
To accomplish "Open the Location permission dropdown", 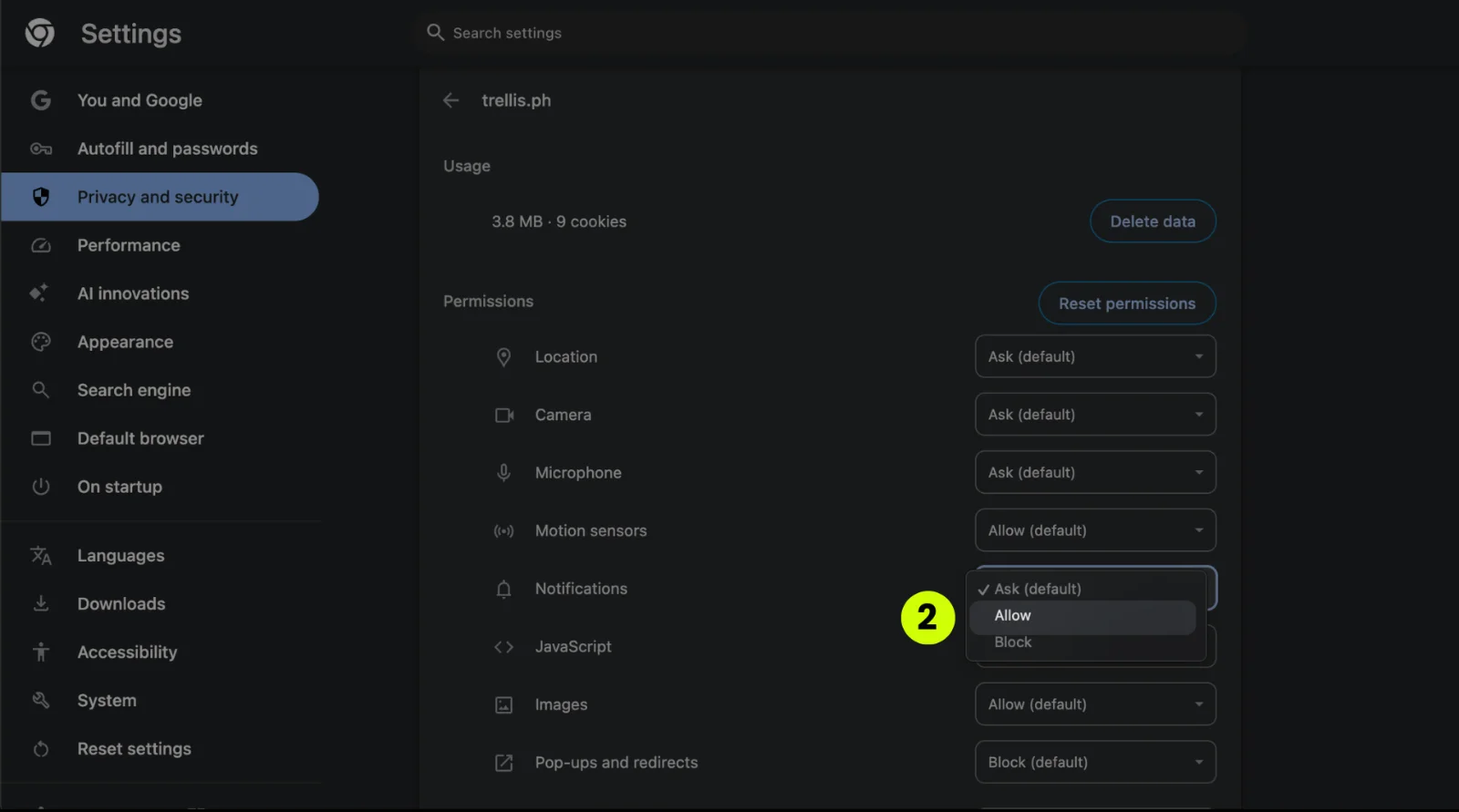I will pyautogui.click(x=1095, y=356).
